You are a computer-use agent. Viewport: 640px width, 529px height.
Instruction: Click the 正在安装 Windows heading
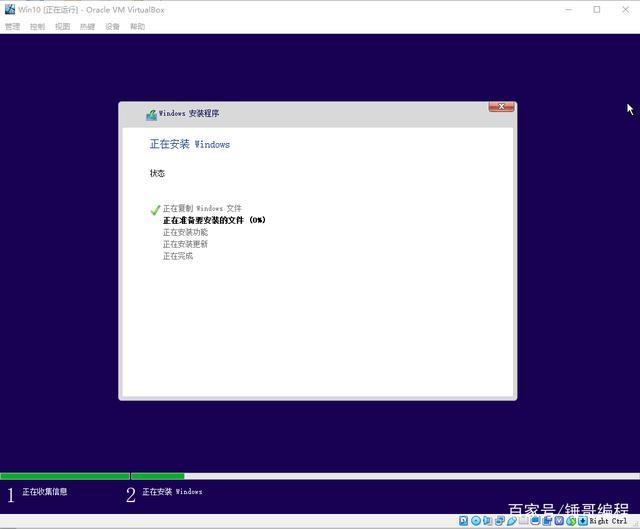[x=190, y=144]
